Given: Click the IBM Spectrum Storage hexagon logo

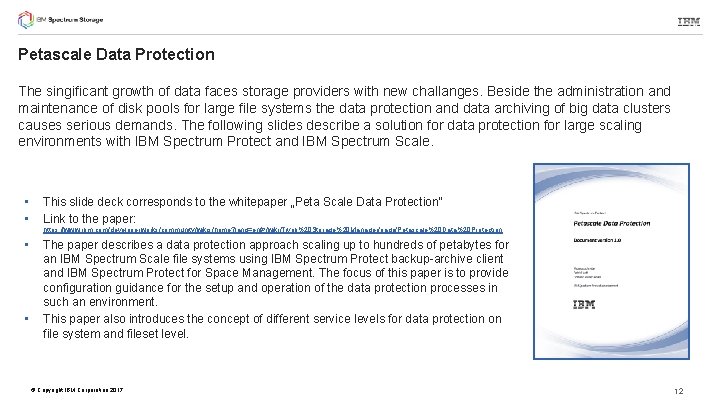Looking at the screenshot, I should pos(25,21).
